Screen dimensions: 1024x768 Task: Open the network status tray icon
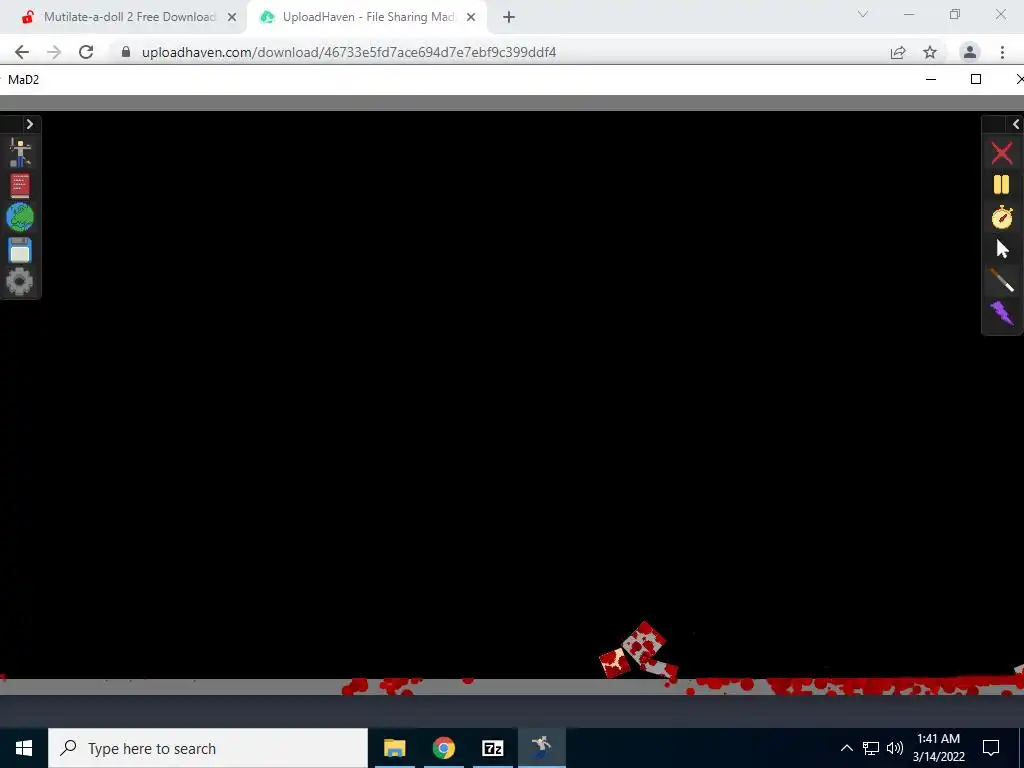[871, 748]
